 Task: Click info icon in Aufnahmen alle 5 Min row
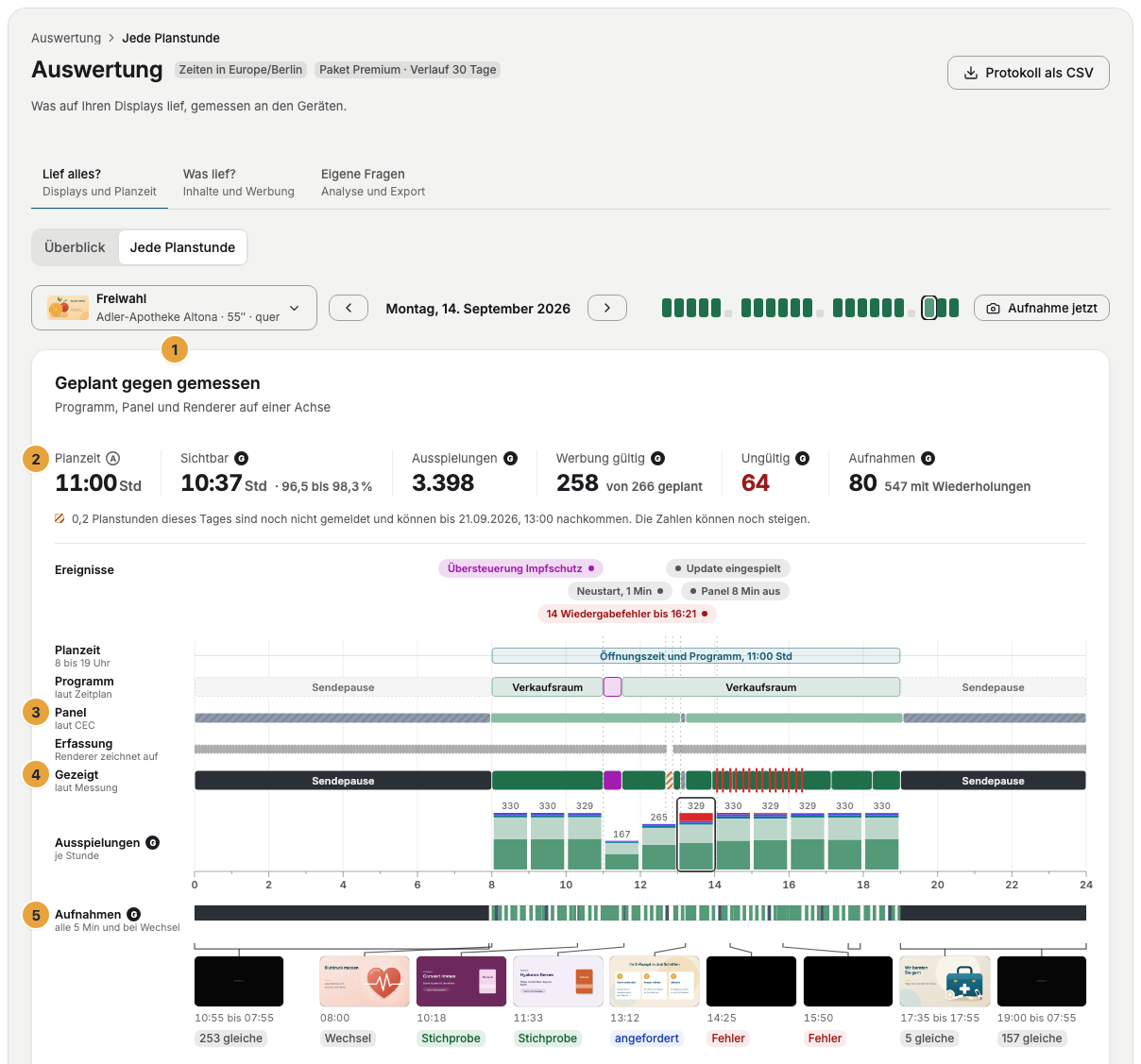tap(134, 915)
